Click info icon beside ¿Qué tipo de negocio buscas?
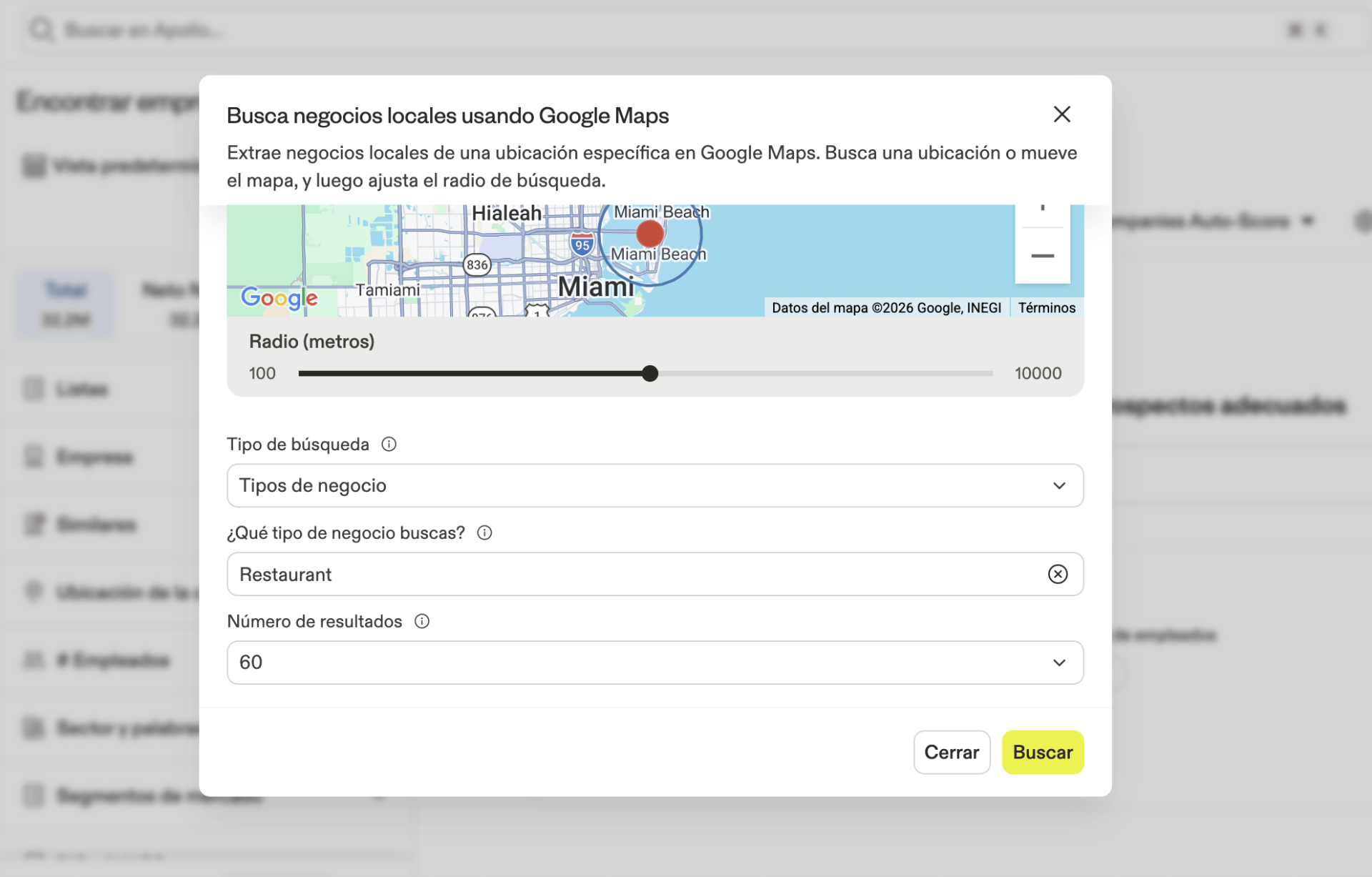The height and width of the screenshot is (877, 1372). tap(484, 533)
